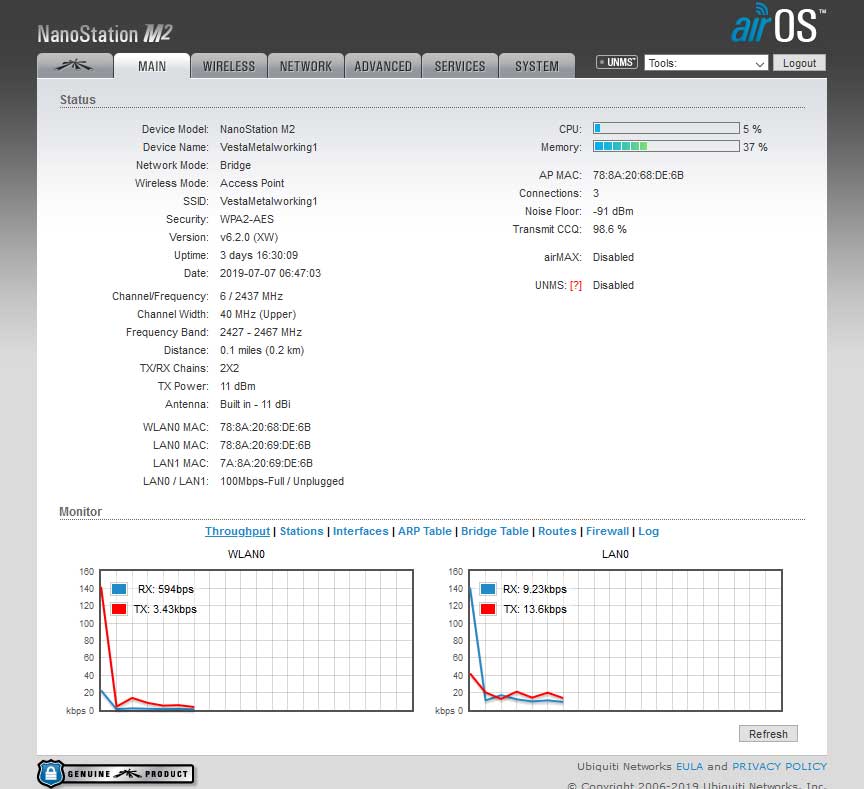
Task: Open the Ubiquiti logo tab
Action: tap(75, 66)
